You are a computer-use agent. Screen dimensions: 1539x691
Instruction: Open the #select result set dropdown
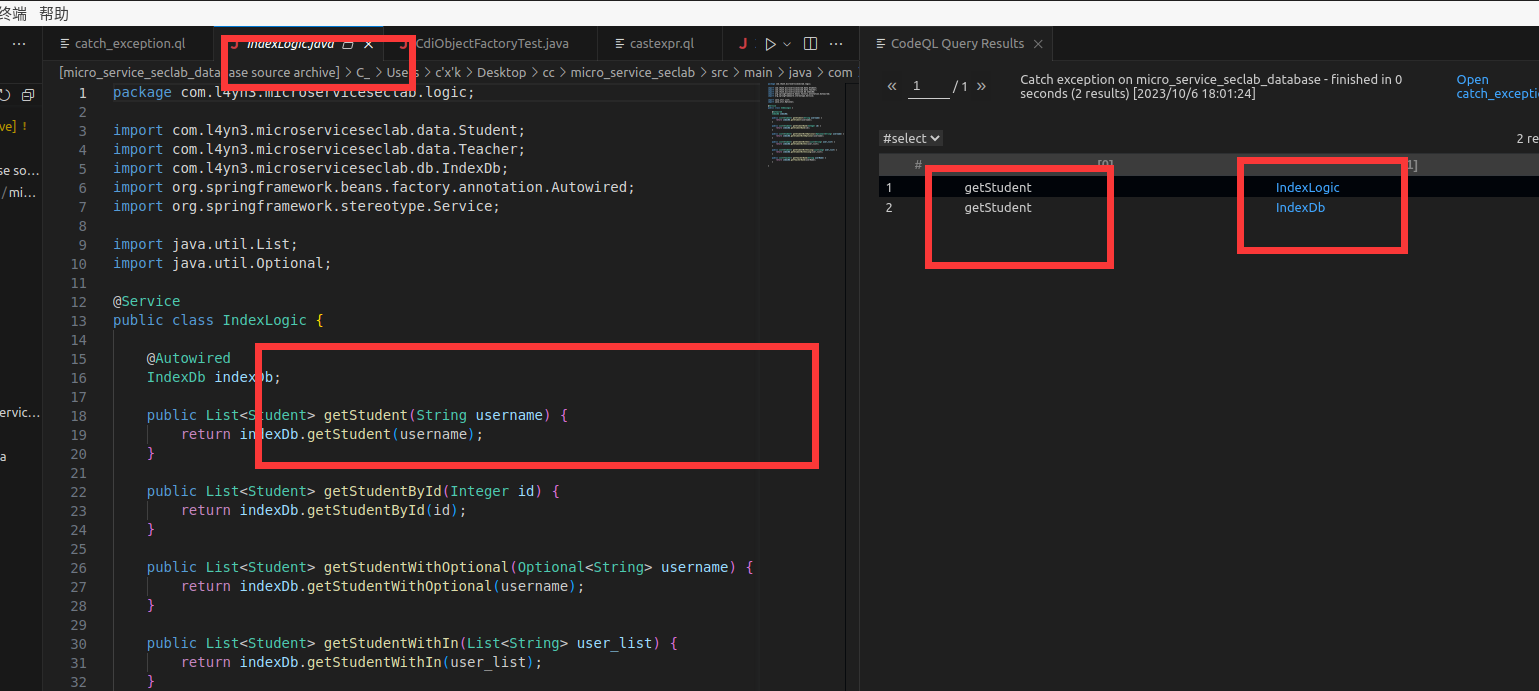coord(911,139)
